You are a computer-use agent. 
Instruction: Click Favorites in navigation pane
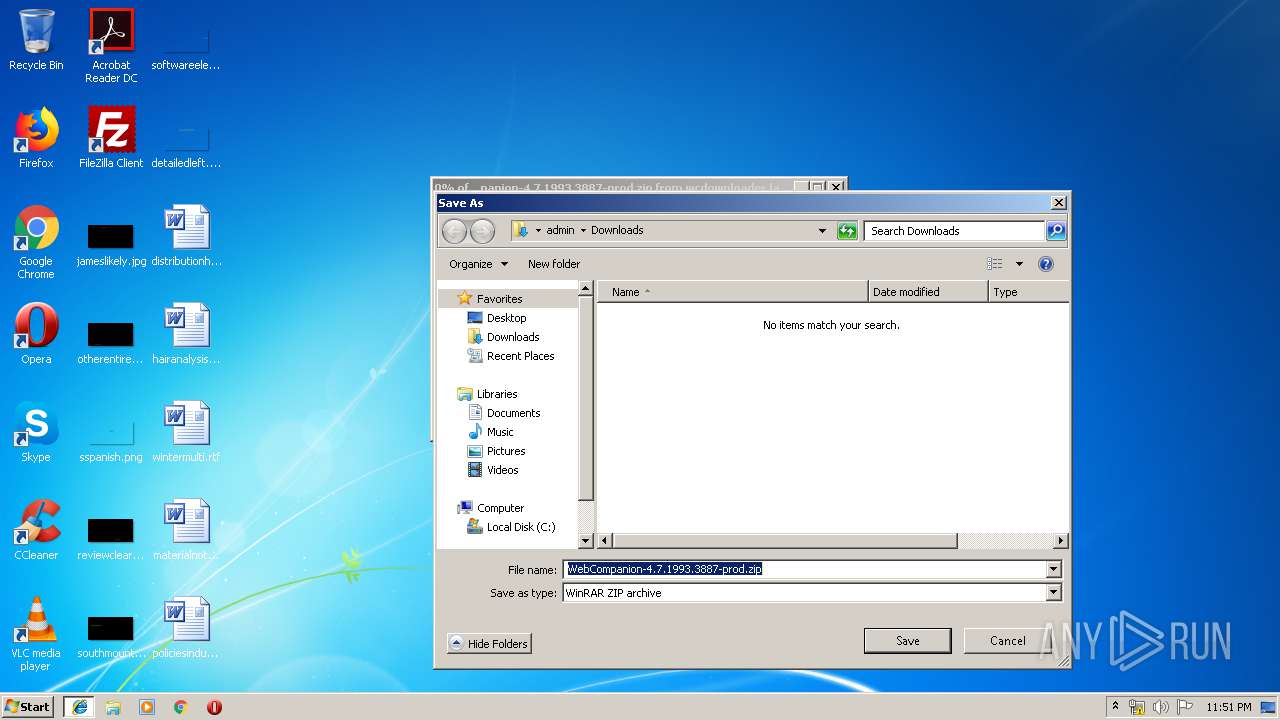(499, 299)
